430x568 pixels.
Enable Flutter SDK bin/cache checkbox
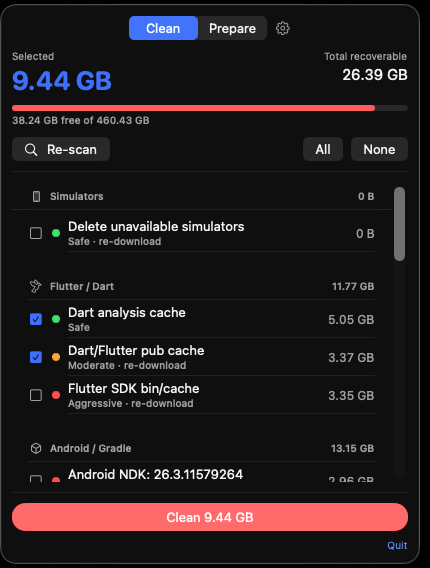[x=36, y=395]
